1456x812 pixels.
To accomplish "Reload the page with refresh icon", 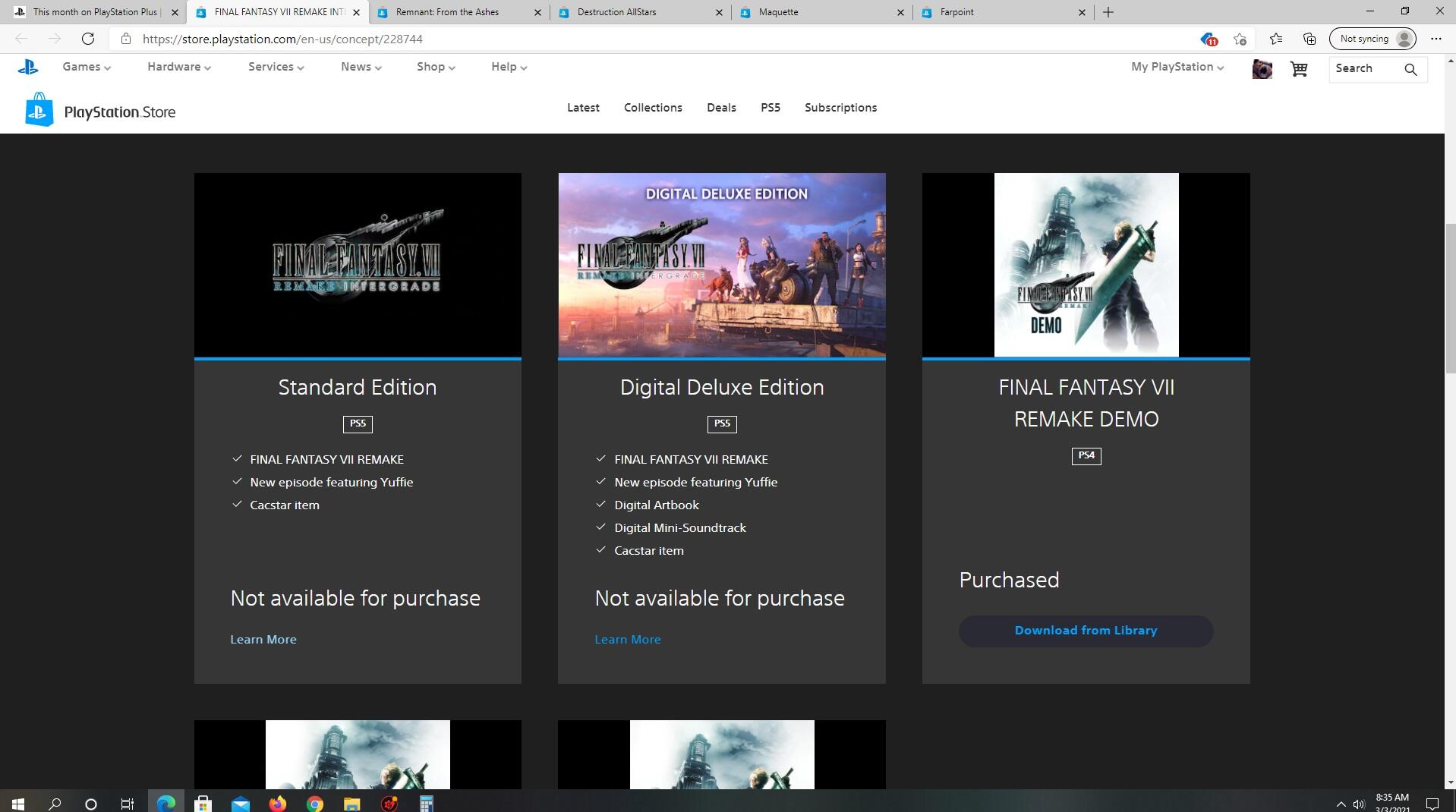I will pos(88,39).
